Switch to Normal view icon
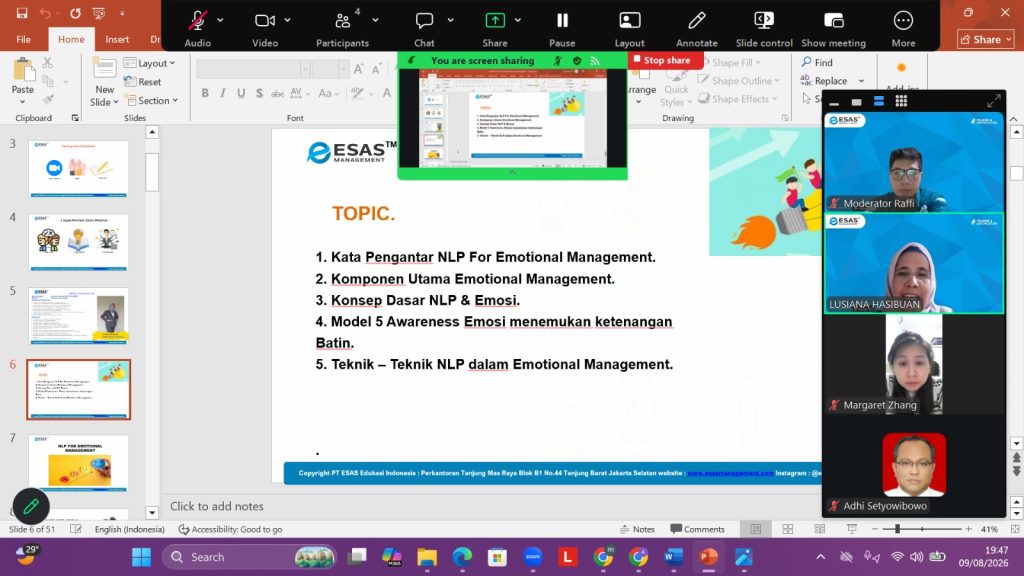This screenshot has width=1024, height=576. [756, 529]
